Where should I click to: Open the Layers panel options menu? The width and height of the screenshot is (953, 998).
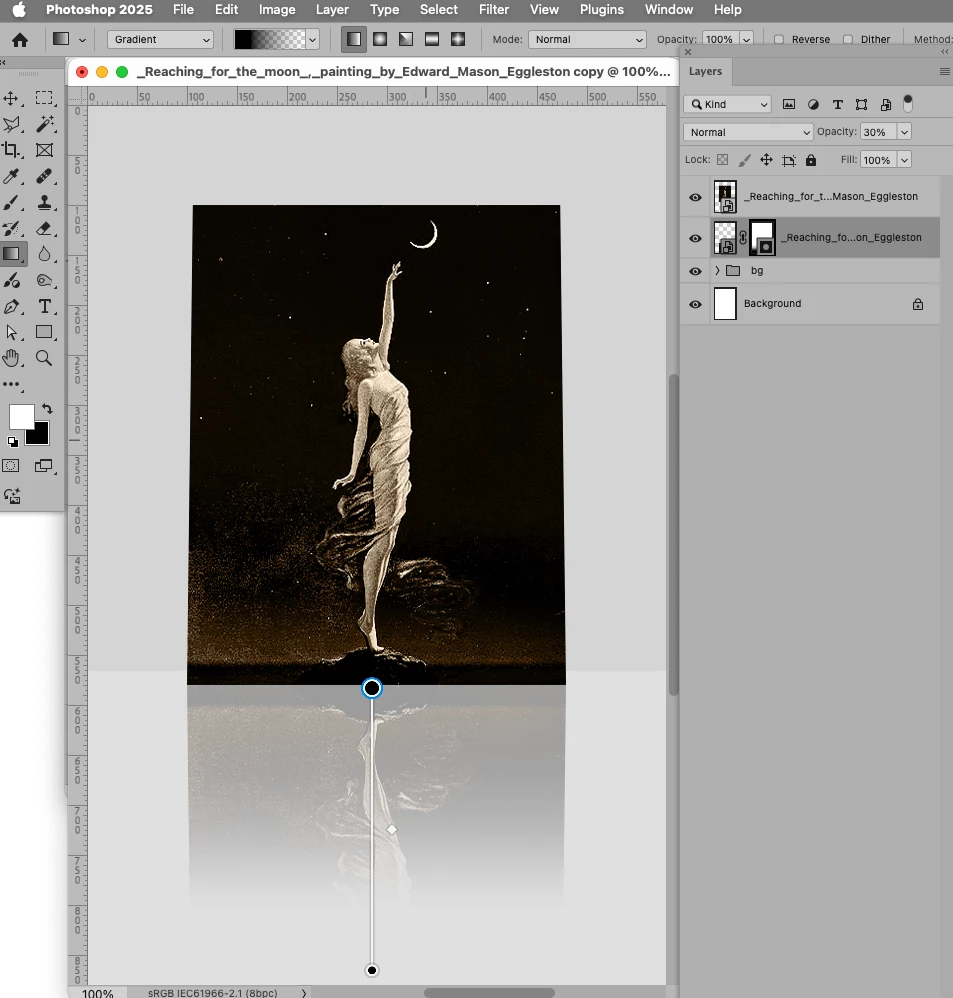(945, 71)
